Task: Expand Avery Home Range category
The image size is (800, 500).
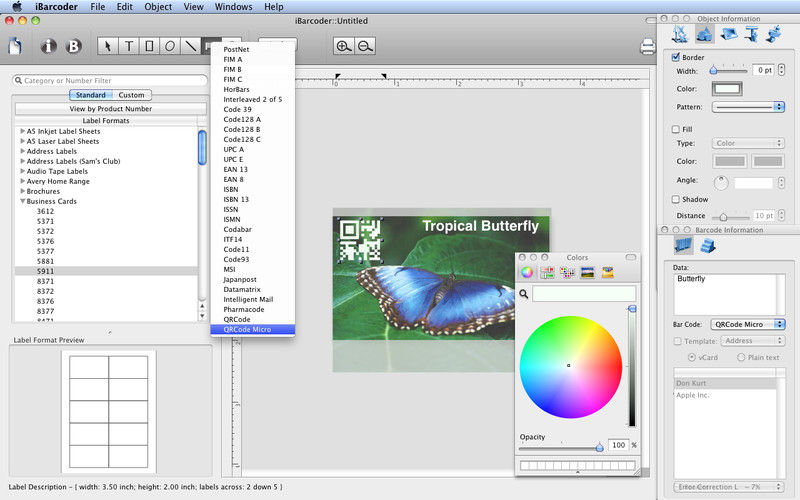Action: (22, 181)
